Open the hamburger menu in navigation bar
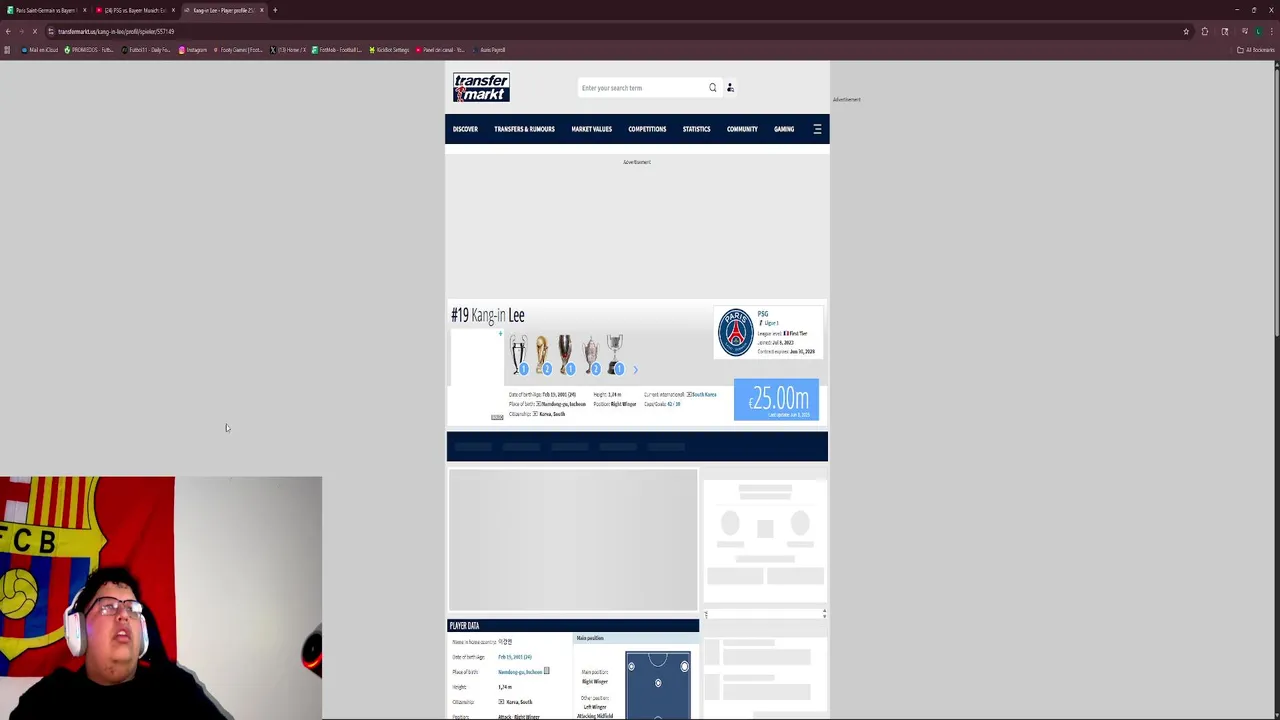 (x=817, y=129)
